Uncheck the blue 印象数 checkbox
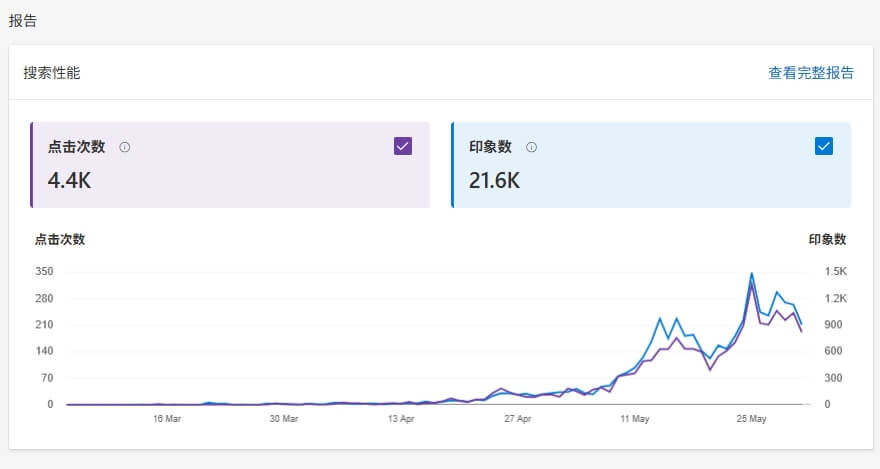880x469 pixels. pyautogui.click(x=824, y=146)
